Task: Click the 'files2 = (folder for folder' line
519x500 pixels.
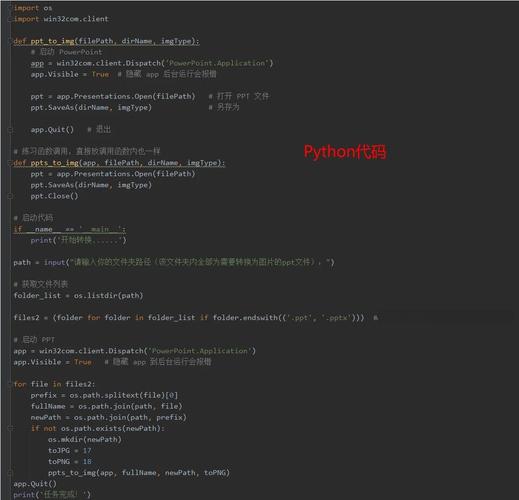Action: [x=189, y=318]
